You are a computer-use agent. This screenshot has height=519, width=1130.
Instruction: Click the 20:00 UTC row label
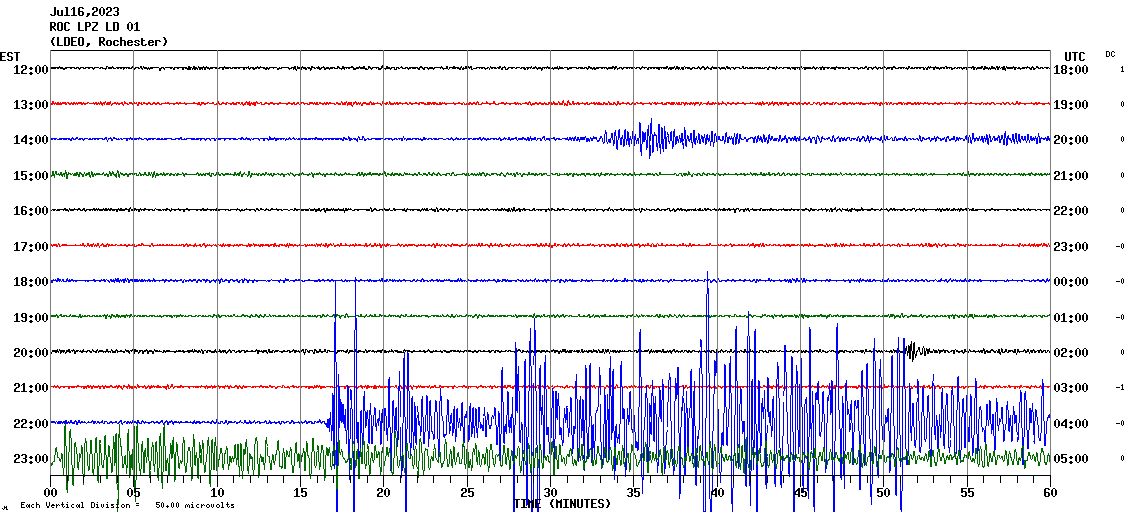(1071, 140)
